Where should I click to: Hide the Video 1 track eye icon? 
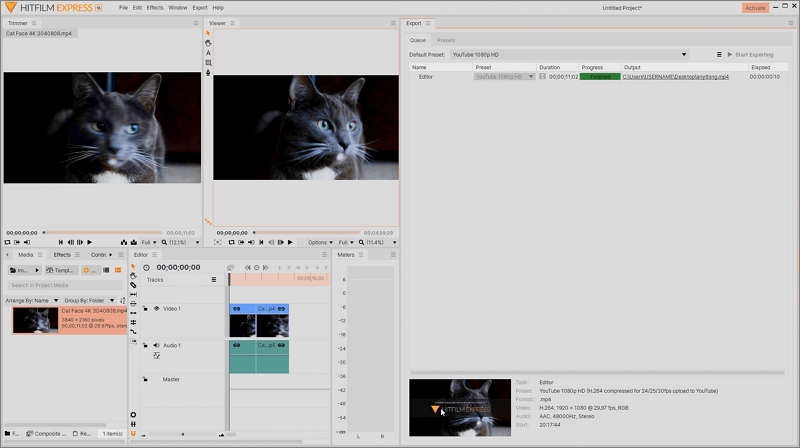point(157,308)
